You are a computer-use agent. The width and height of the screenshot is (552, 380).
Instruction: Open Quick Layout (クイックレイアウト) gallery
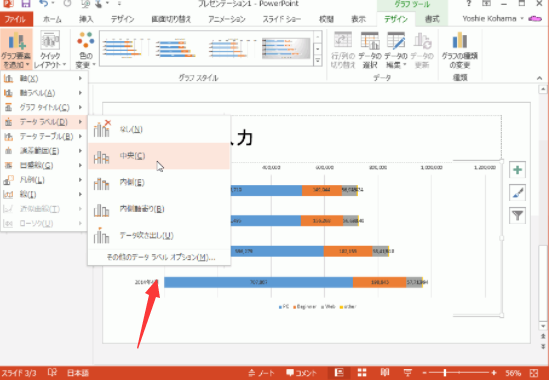(x=50, y=50)
